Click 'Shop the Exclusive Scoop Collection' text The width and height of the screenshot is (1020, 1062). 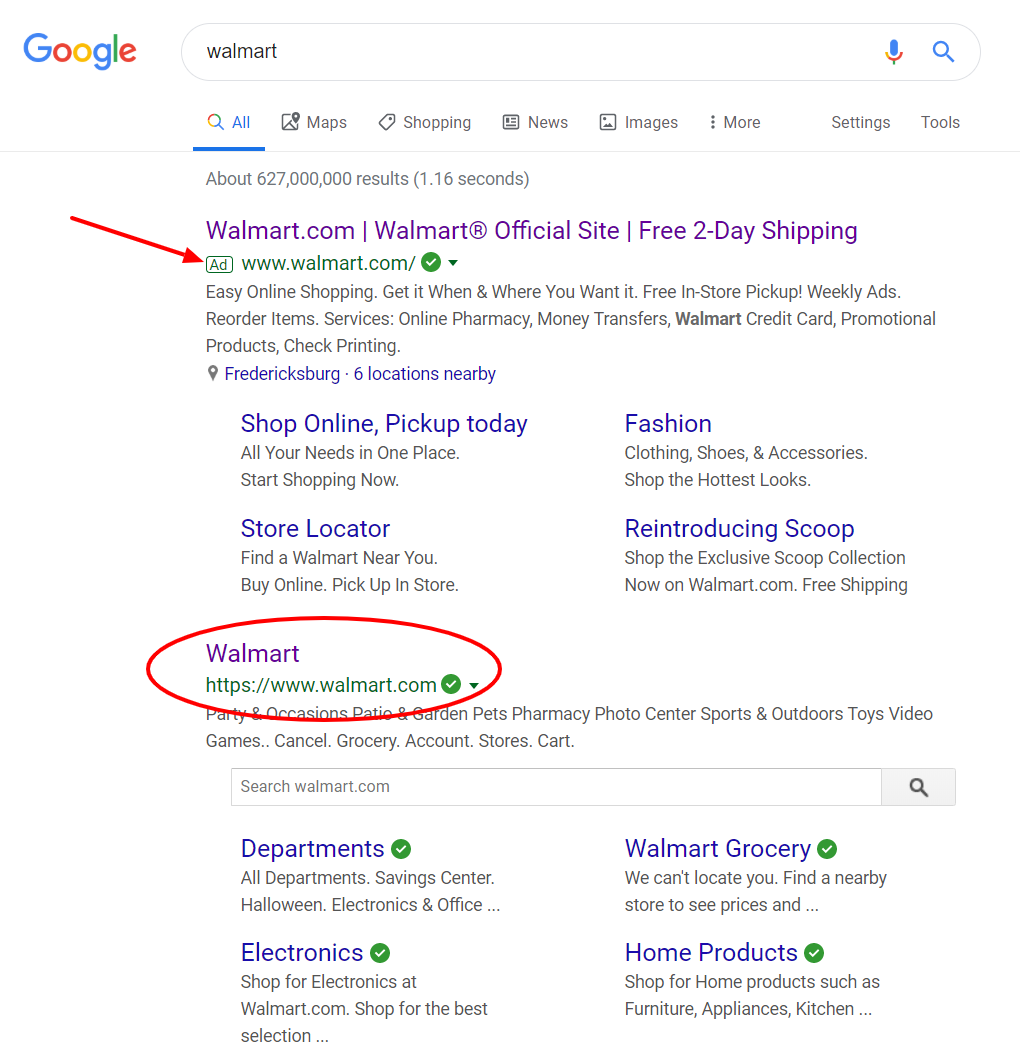(765, 558)
